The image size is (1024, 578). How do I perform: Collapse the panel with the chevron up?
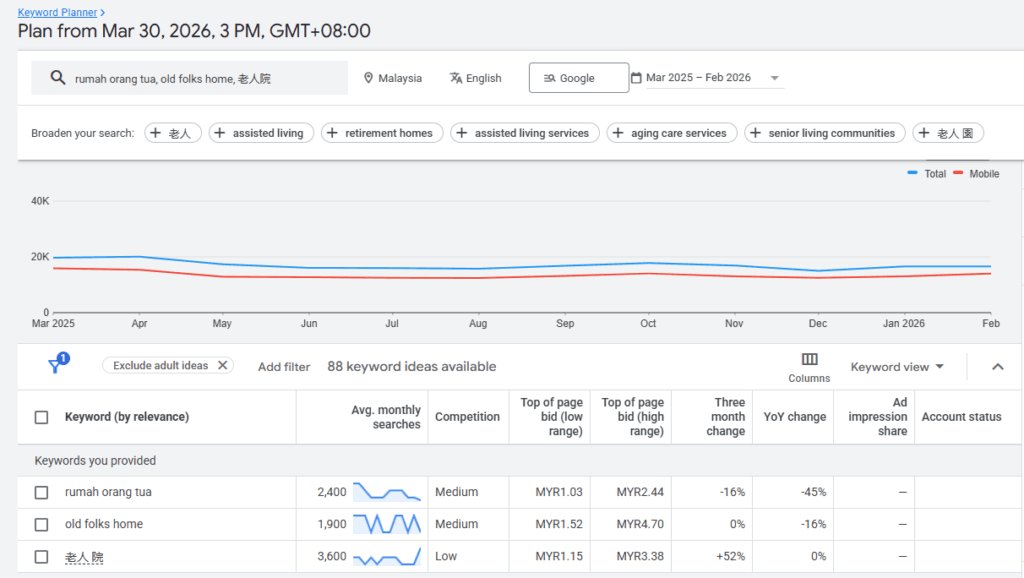click(x=998, y=367)
